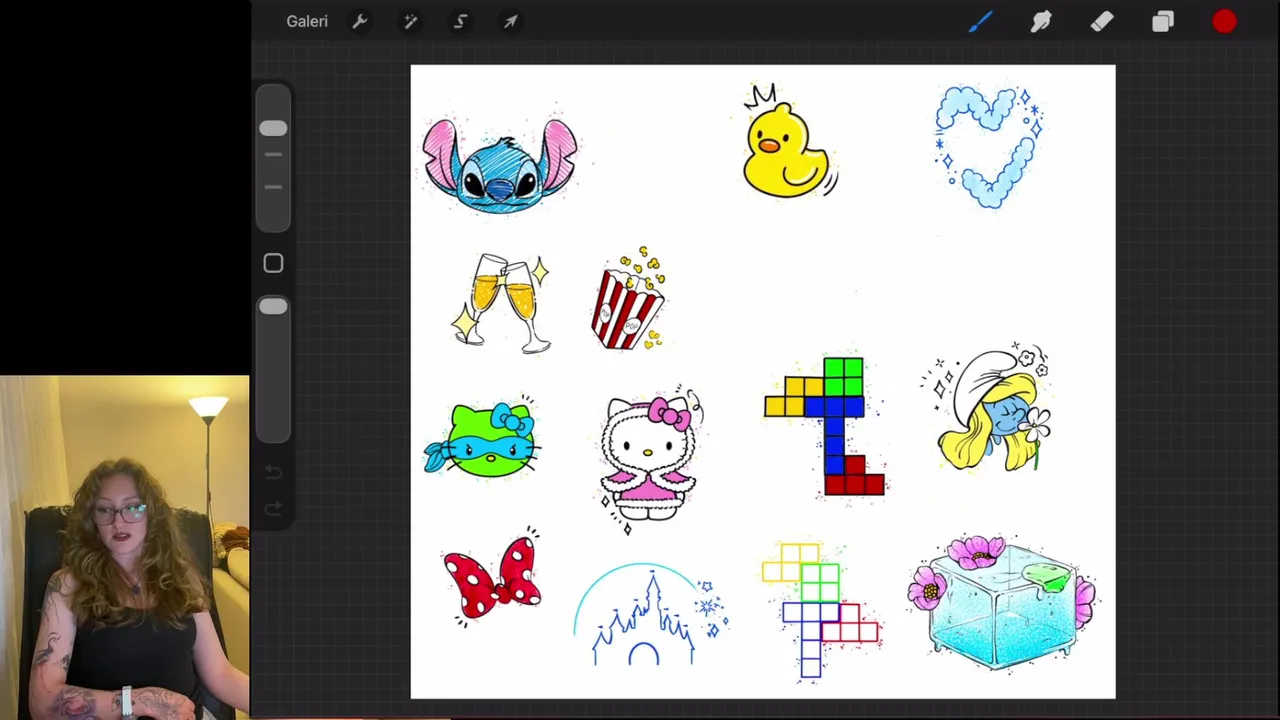Tap the square Modify button in sidebar
This screenshot has height=720, width=1280.
[x=273, y=263]
